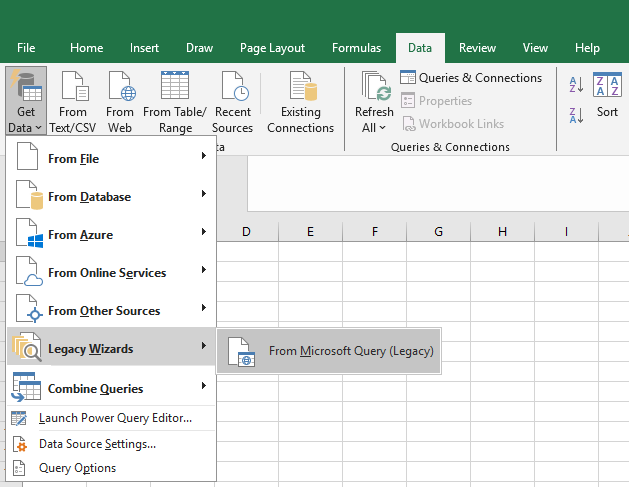Click Refresh All icon
The width and height of the screenshot is (635, 487).
(376, 86)
